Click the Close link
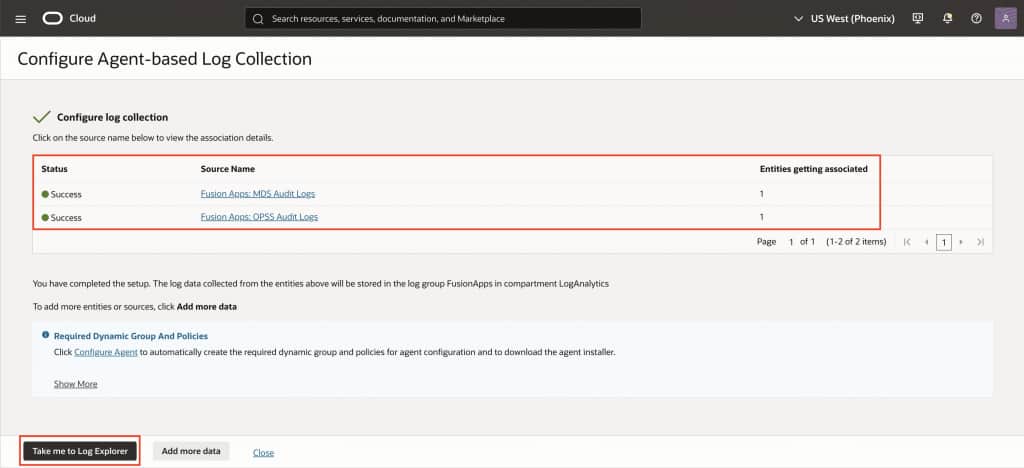 pyautogui.click(x=263, y=452)
